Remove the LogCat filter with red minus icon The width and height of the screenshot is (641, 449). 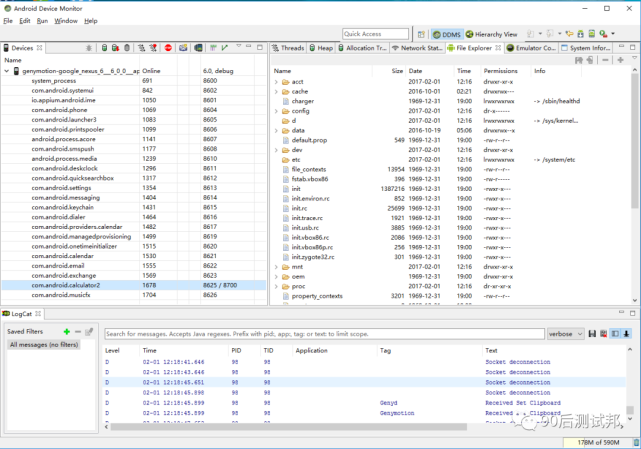pos(77,331)
